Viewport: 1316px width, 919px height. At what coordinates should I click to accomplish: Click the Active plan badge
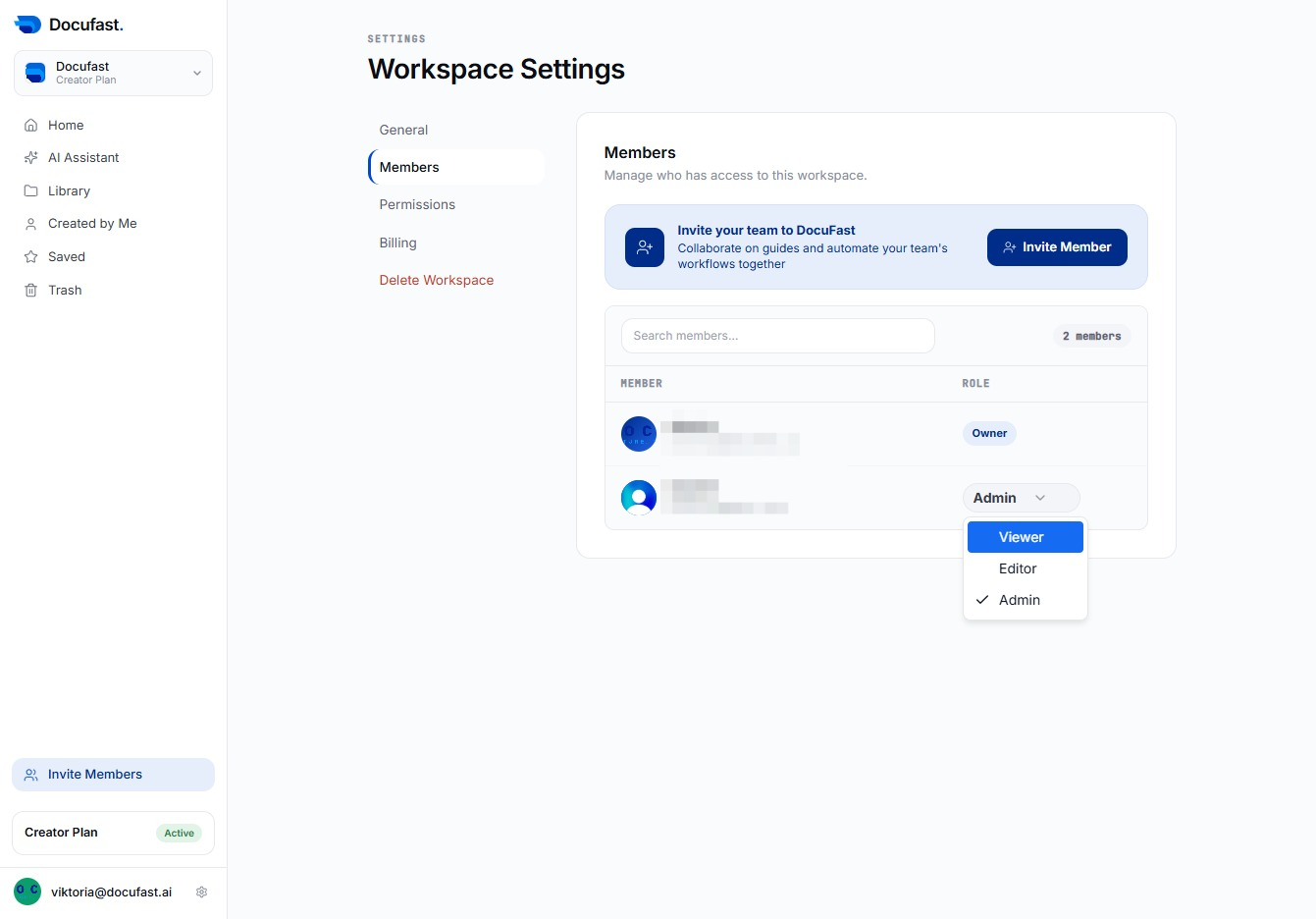coord(180,834)
